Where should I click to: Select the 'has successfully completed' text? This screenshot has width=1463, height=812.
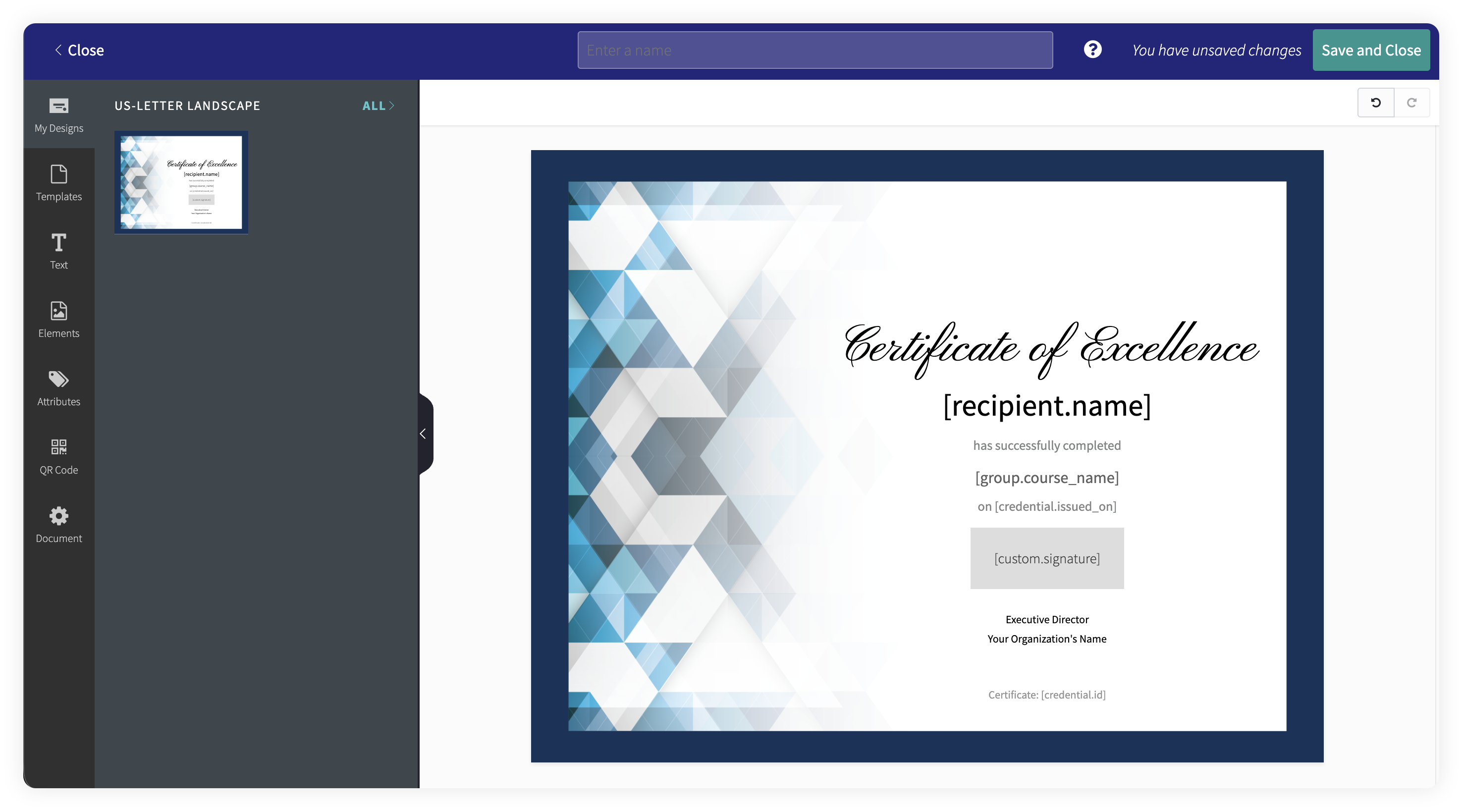1047,445
